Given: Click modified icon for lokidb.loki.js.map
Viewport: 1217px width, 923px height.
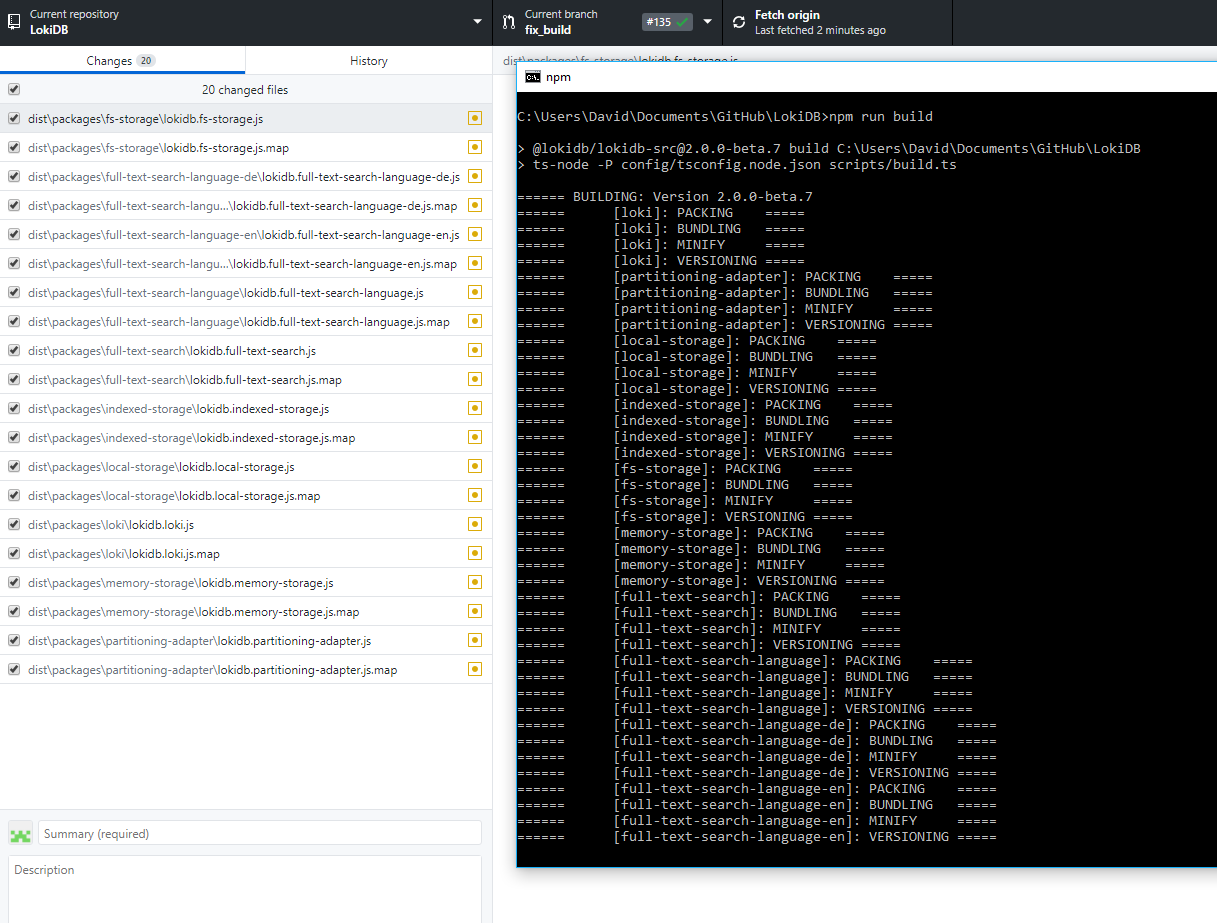Looking at the screenshot, I should click(474, 553).
